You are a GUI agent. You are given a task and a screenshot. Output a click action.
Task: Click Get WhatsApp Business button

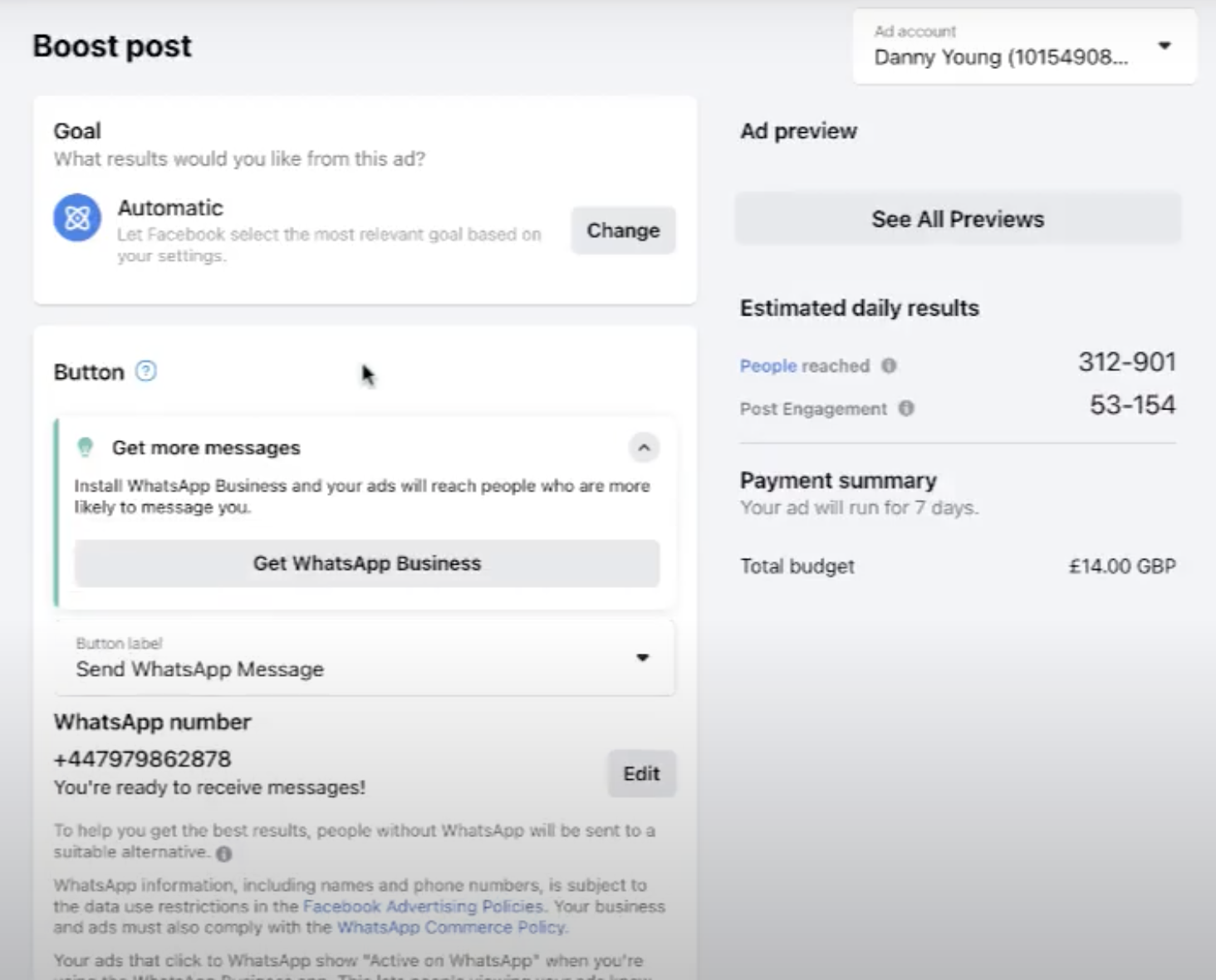coord(367,563)
